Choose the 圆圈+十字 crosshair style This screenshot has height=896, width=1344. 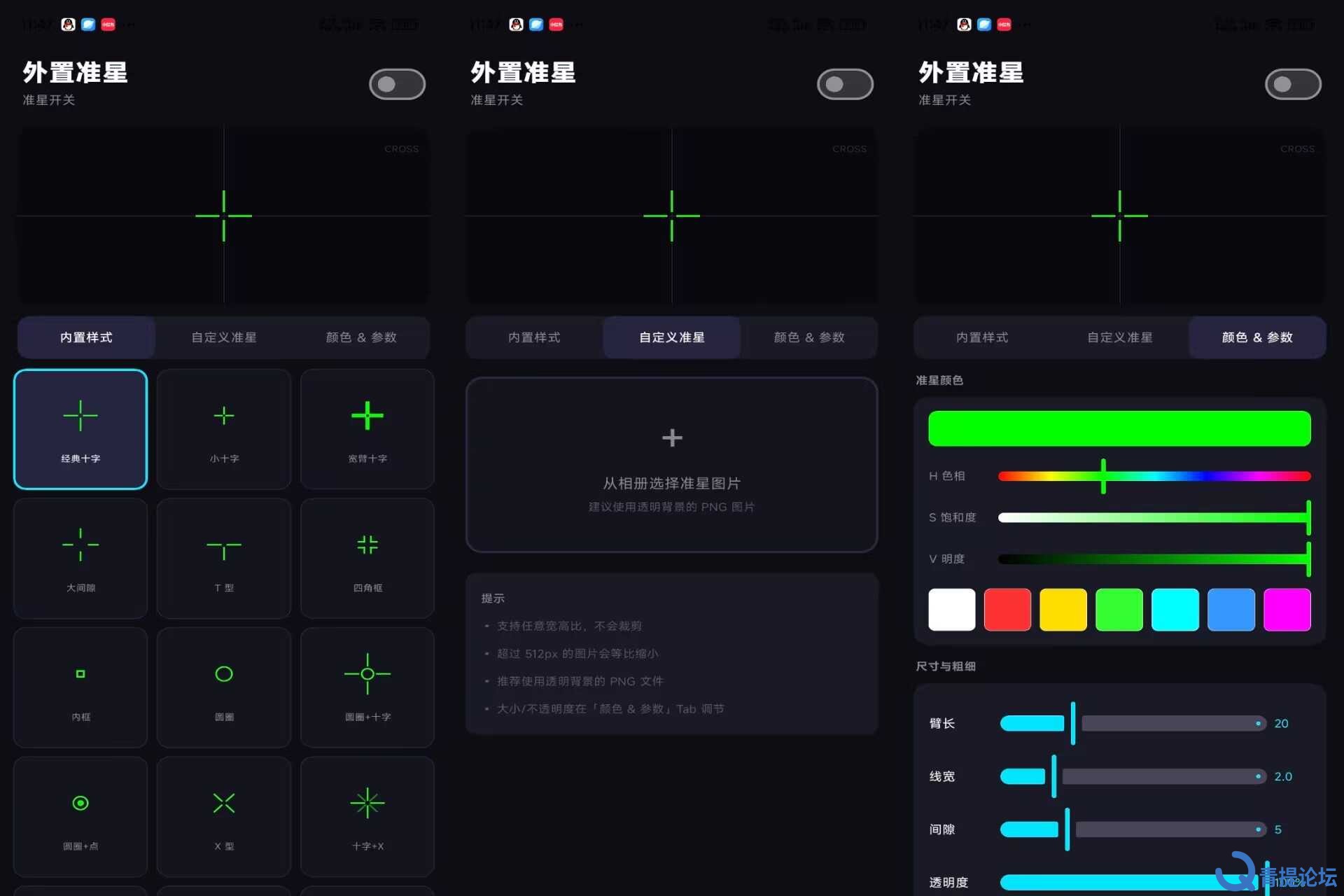pyautogui.click(x=367, y=687)
